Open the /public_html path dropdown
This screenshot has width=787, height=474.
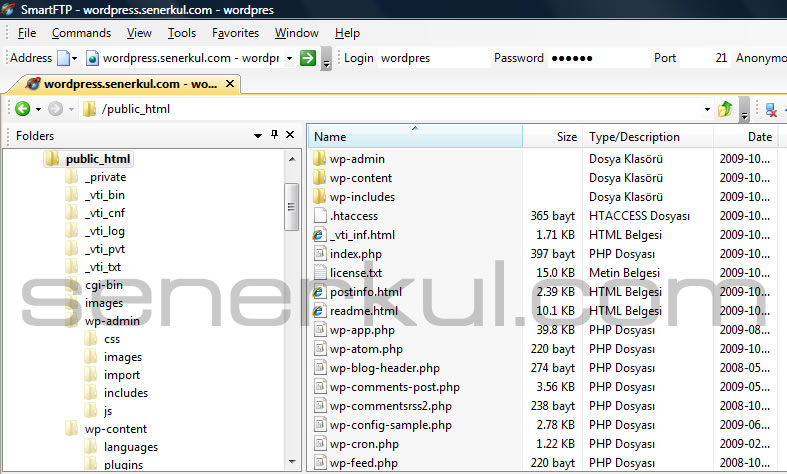707,109
